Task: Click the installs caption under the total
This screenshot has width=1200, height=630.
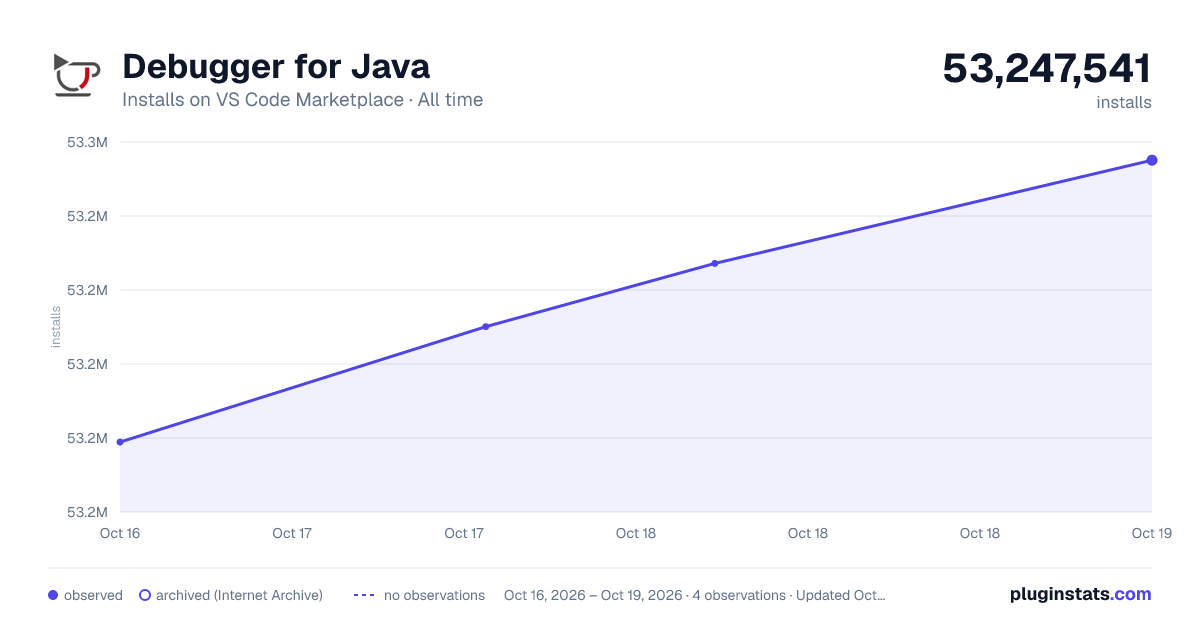Action: click(1124, 102)
